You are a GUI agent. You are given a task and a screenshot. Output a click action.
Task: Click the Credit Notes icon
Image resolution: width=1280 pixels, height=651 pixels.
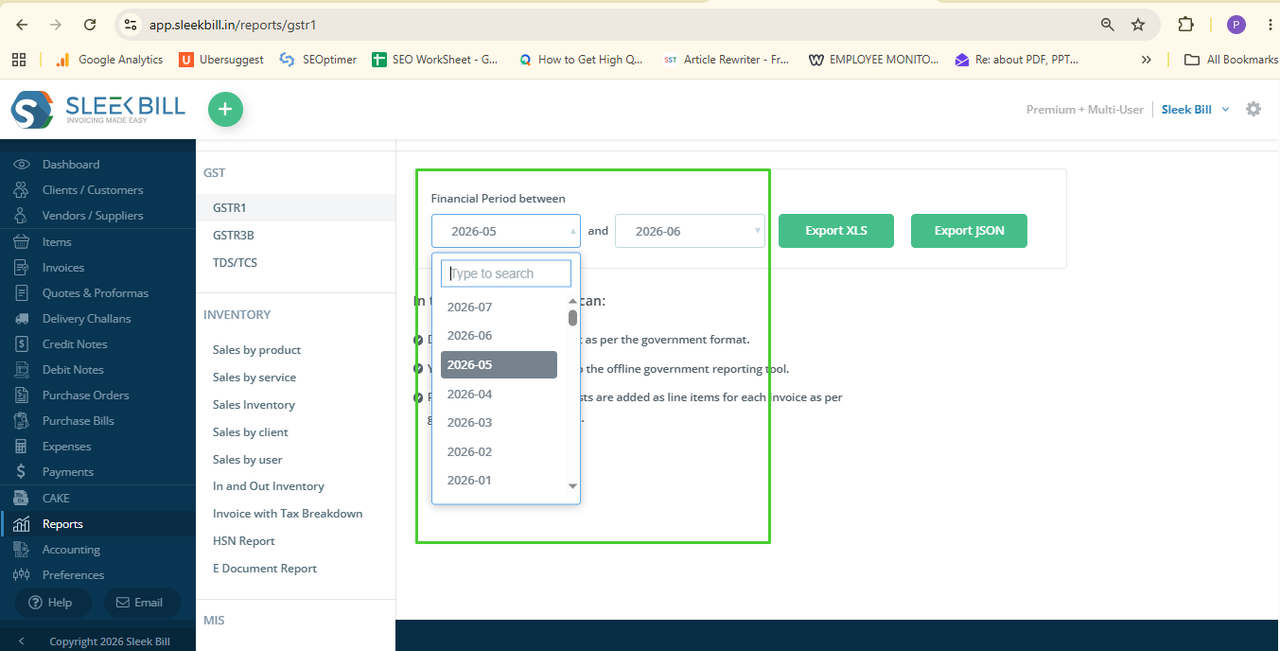tap(21, 344)
